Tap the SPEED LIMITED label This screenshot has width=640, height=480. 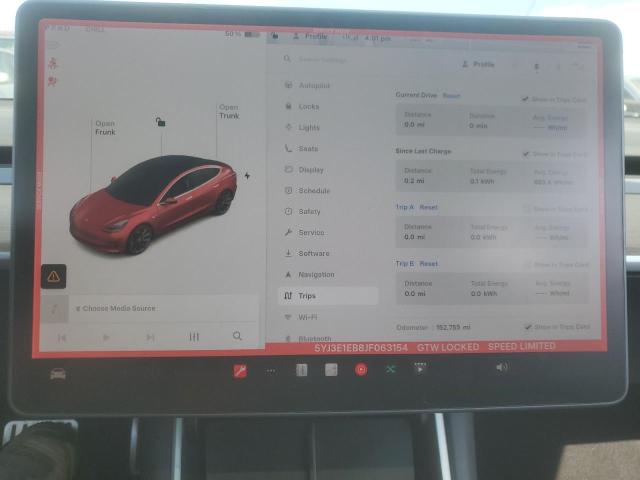point(522,347)
